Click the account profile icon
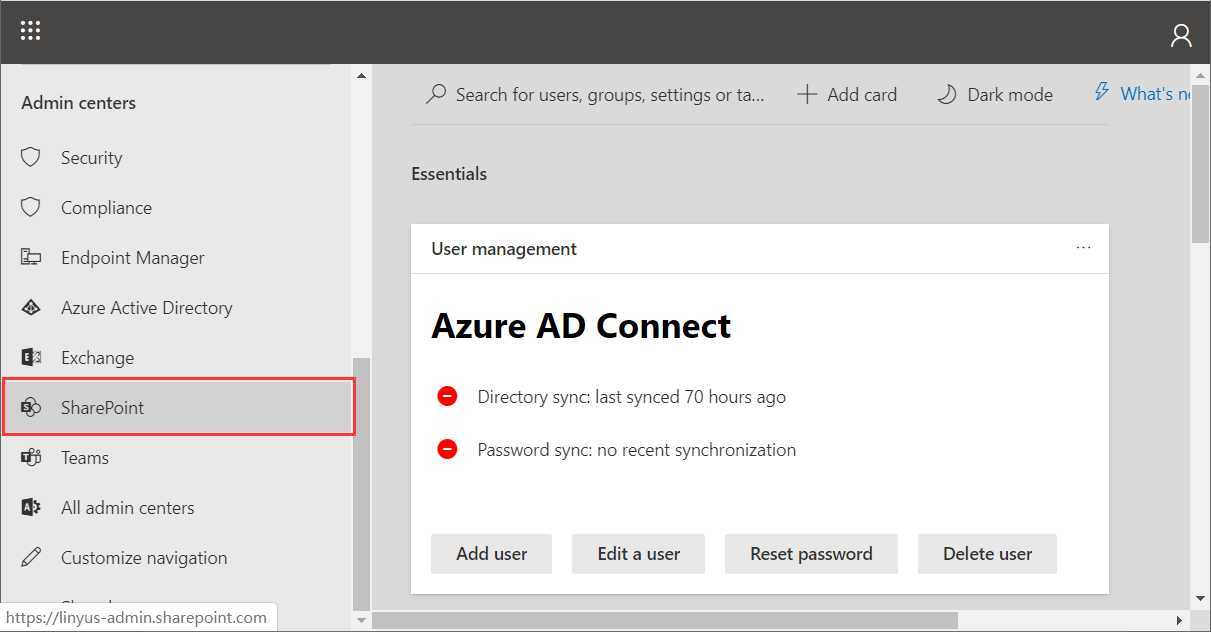 tap(1181, 36)
